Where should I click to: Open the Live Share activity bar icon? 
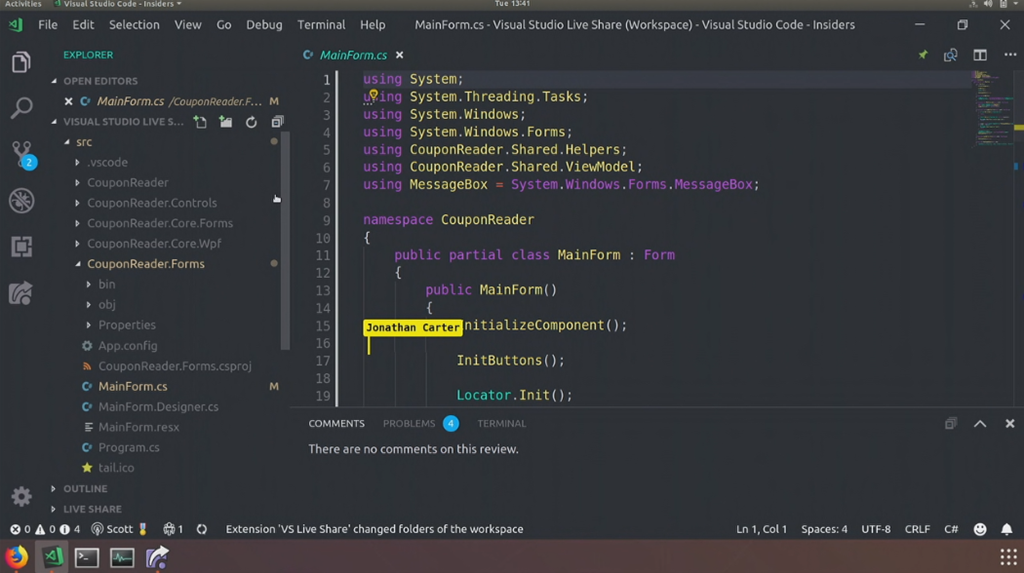pos(21,293)
